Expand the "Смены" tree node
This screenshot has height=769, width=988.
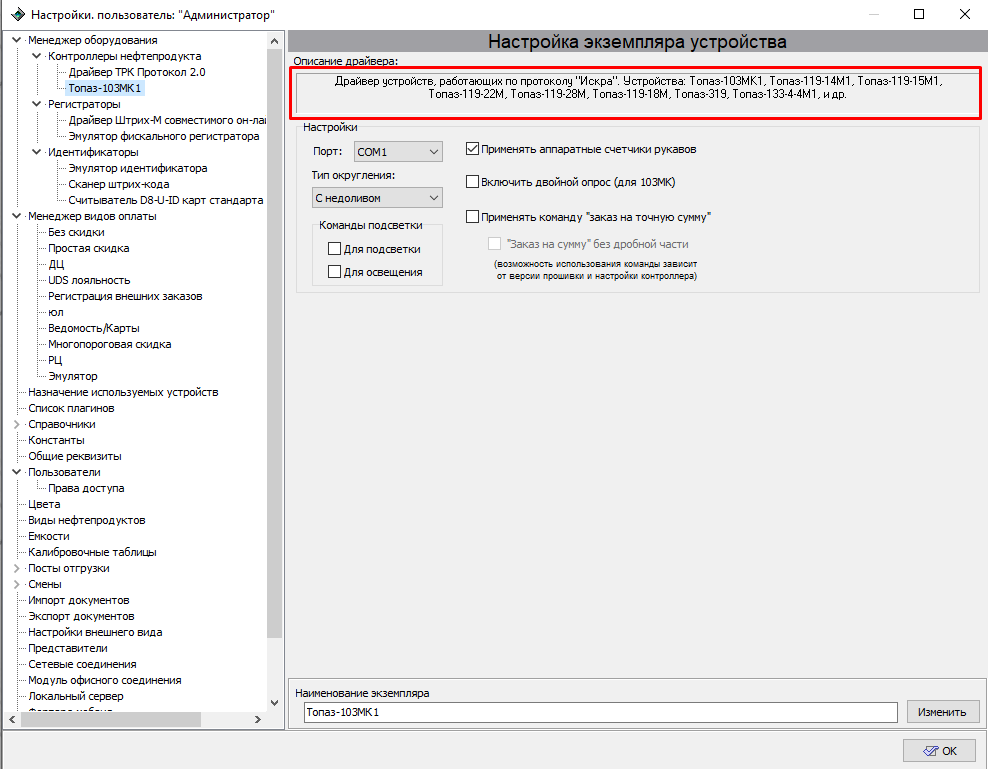pyautogui.click(x=16, y=584)
